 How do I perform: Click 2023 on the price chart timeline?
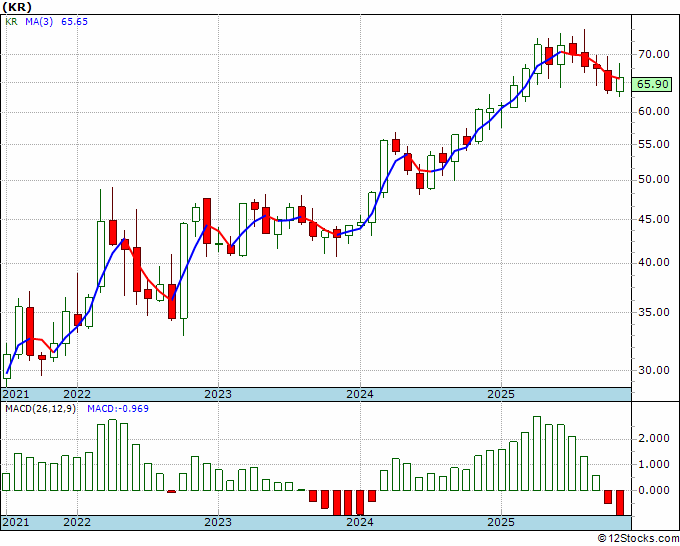[218, 394]
